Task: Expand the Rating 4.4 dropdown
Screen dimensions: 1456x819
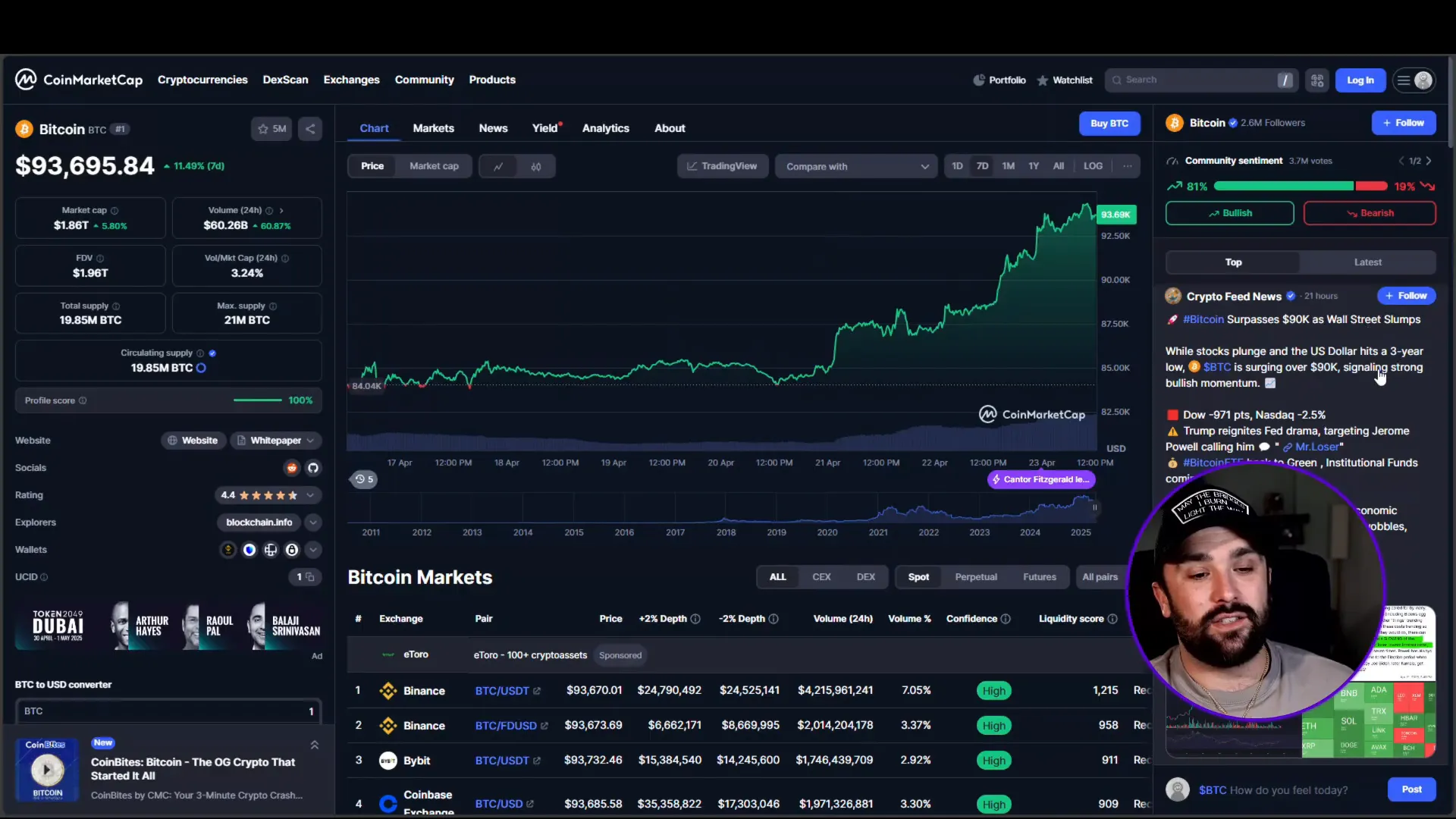Action: 268,495
